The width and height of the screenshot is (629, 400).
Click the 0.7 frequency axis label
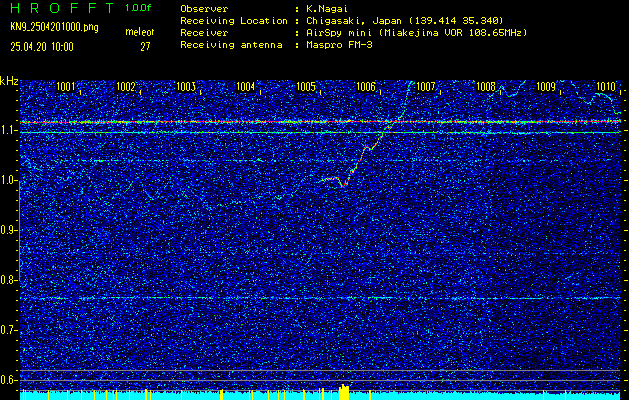click(x=7, y=330)
